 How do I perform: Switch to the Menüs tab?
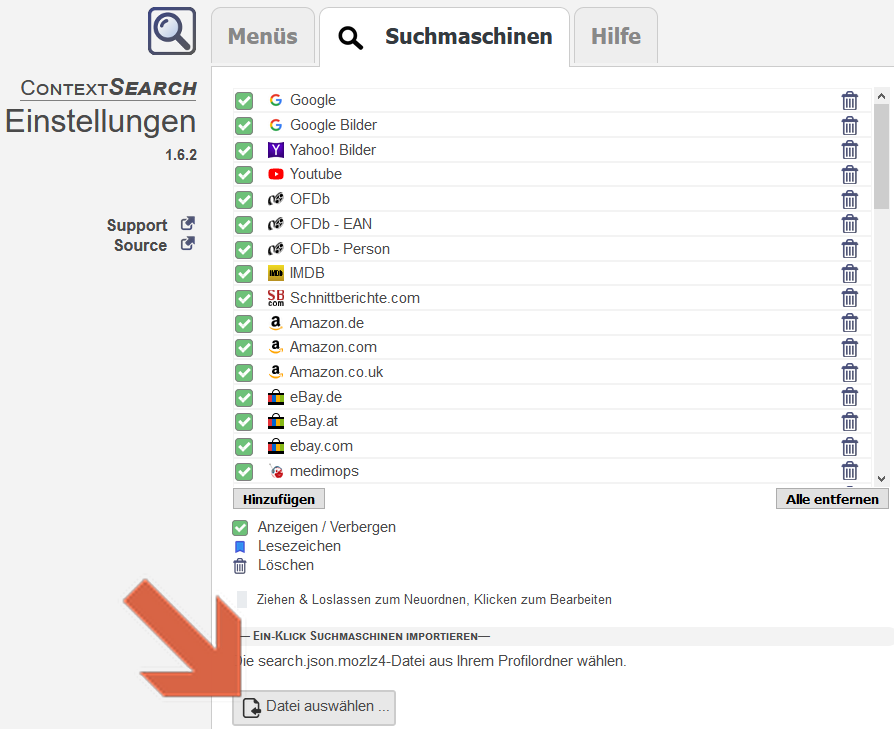(263, 36)
